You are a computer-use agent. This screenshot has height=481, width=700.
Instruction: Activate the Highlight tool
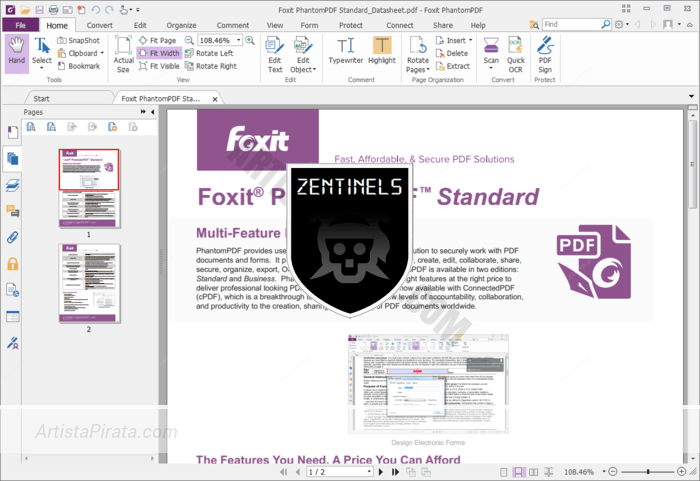[382, 52]
